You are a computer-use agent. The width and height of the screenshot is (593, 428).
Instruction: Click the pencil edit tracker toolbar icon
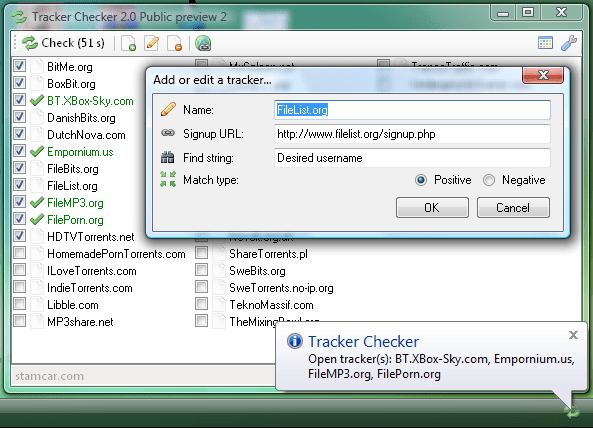152,43
